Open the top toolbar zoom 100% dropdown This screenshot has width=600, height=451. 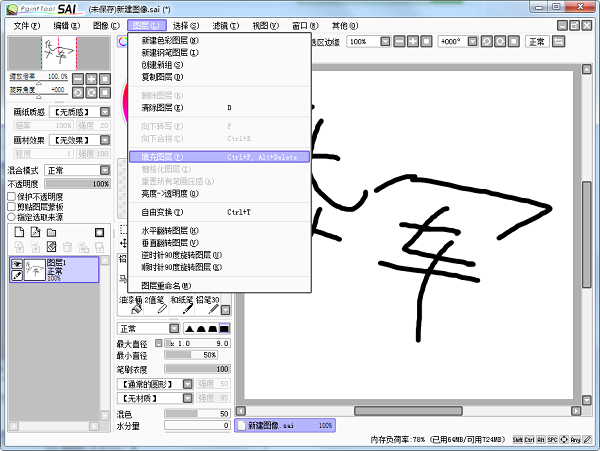385,41
